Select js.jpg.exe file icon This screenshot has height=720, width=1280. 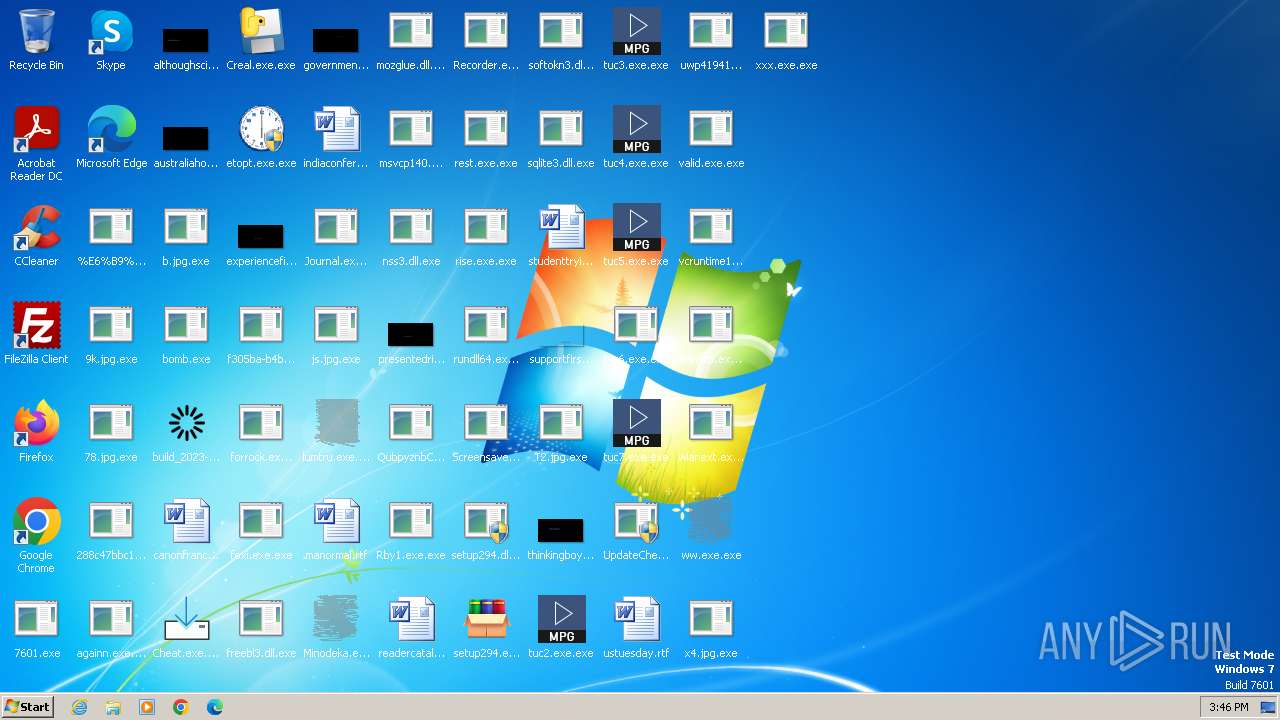click(336, 326)
